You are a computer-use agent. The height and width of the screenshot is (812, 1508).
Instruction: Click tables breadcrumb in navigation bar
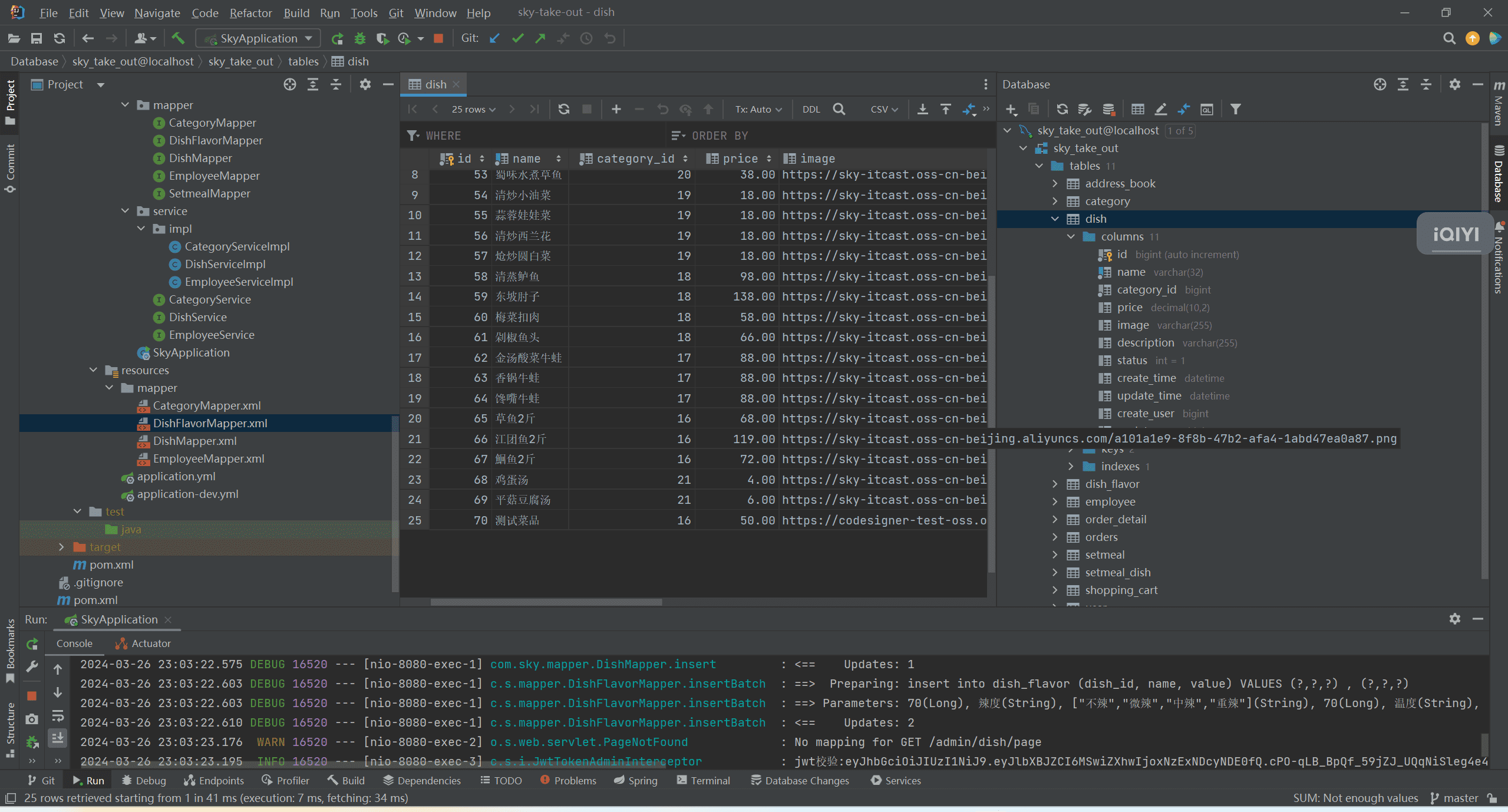coord(303,61)
